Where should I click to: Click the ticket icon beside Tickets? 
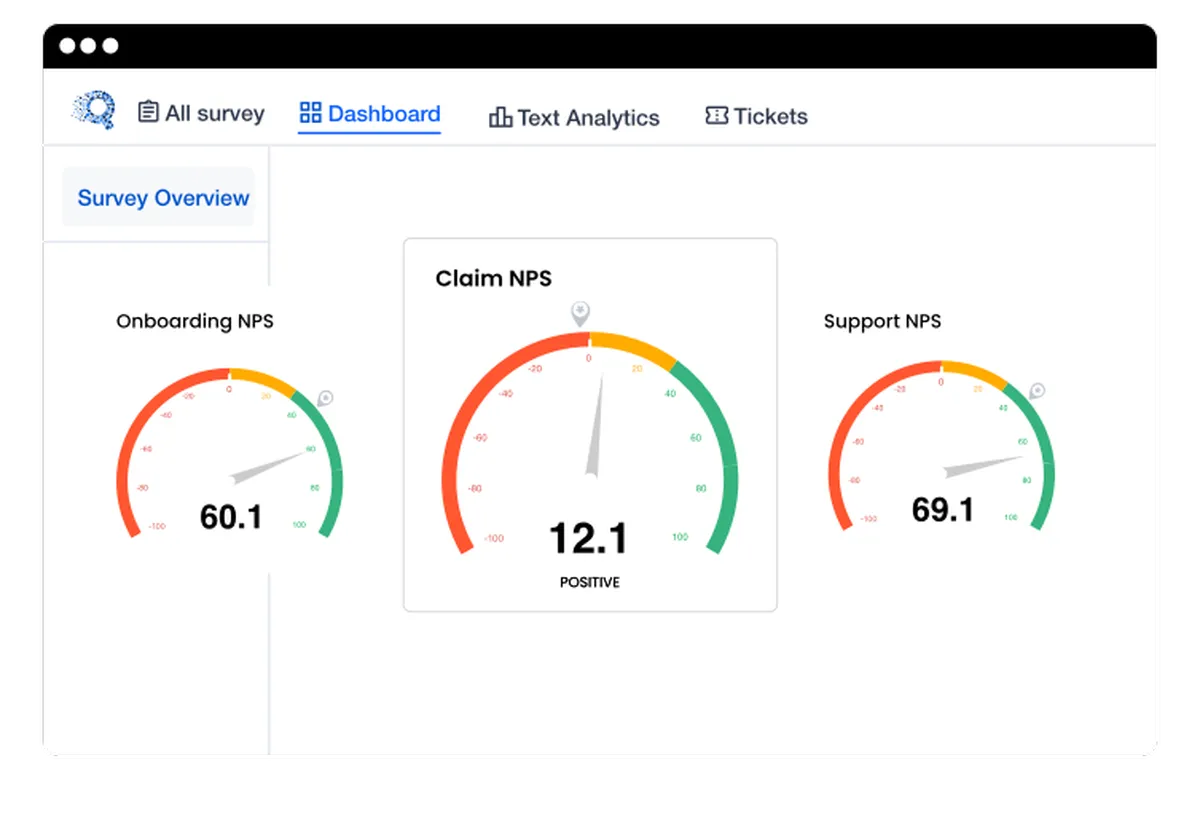click(x=716, y=116)
